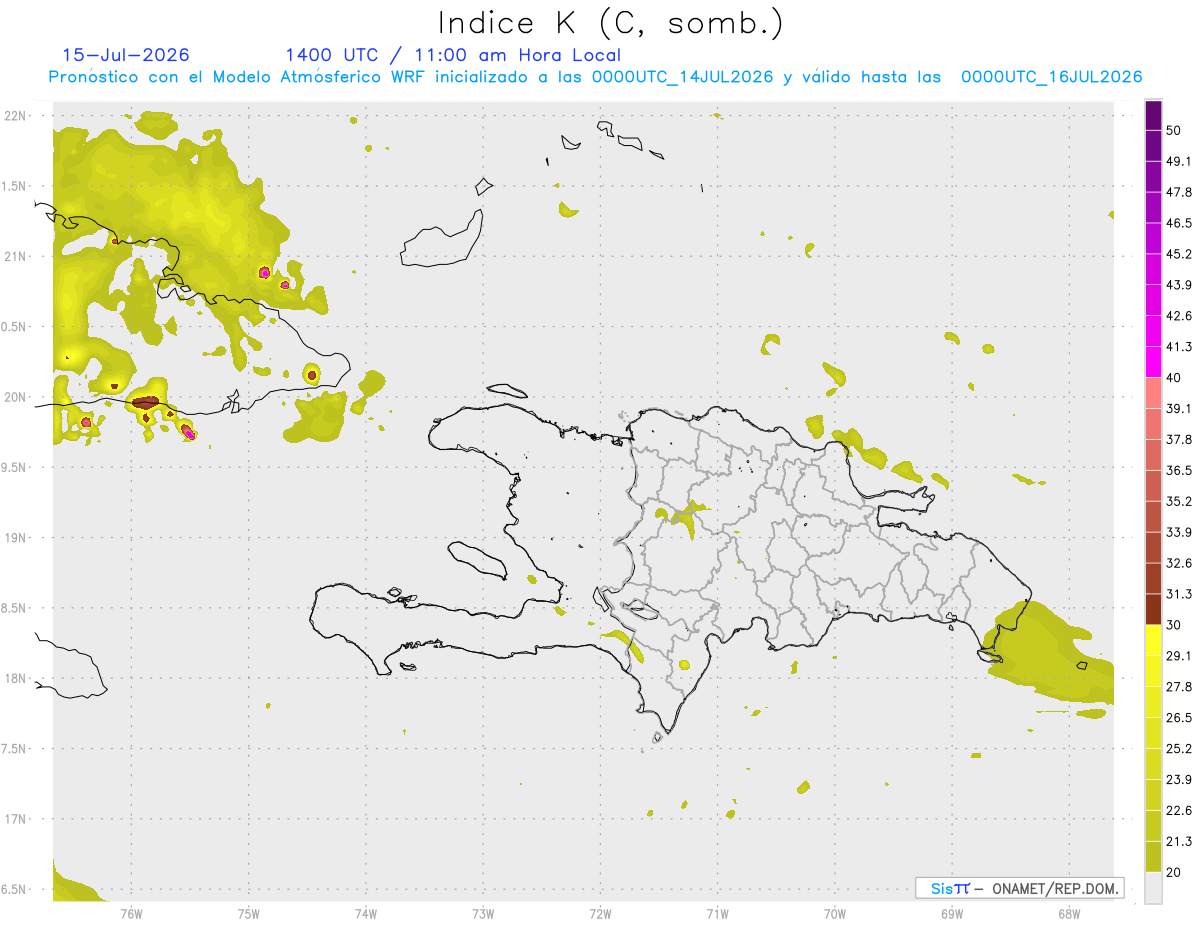Click the colorbar label '20'
Screen dimensions: 1200x927
click(x=1174, y=872)
